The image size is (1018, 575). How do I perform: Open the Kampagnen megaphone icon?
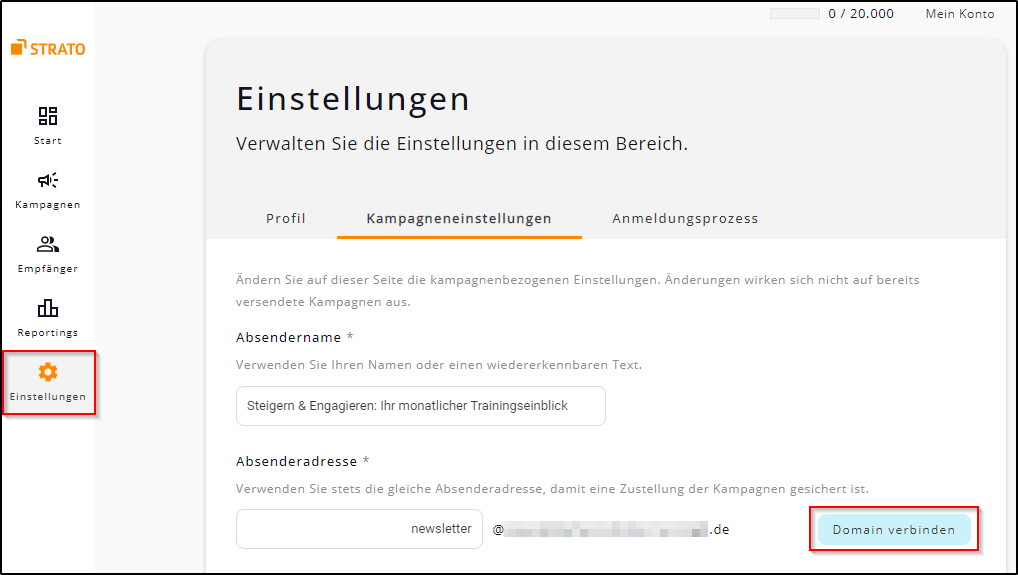(47, 180)
